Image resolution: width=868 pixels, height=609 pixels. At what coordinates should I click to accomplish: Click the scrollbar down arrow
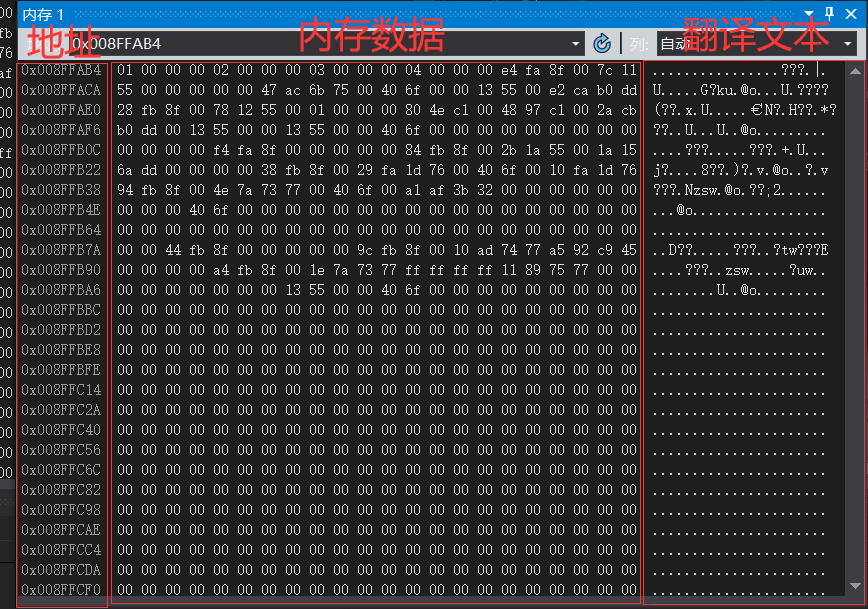coord(855,586)
